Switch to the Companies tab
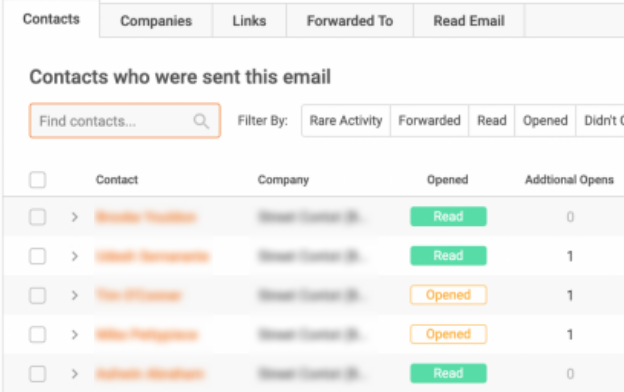Viewport: 624px width, 392px height. (156, 21)
